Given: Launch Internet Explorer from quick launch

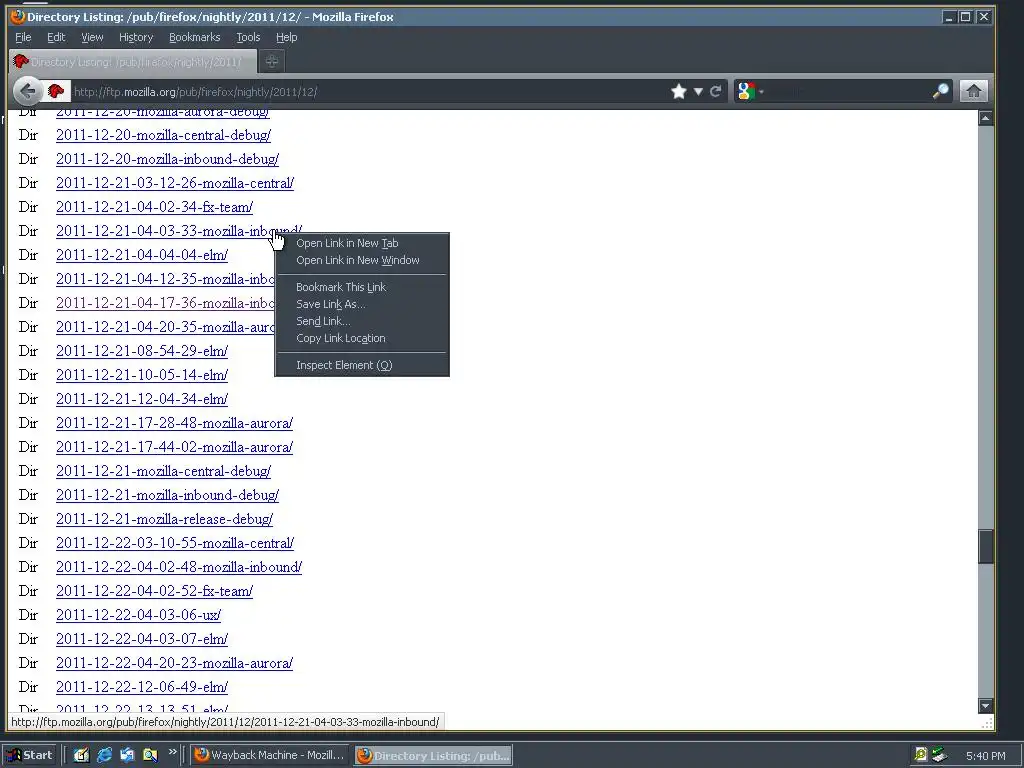Looking at the screenshot, I should 104,755.
